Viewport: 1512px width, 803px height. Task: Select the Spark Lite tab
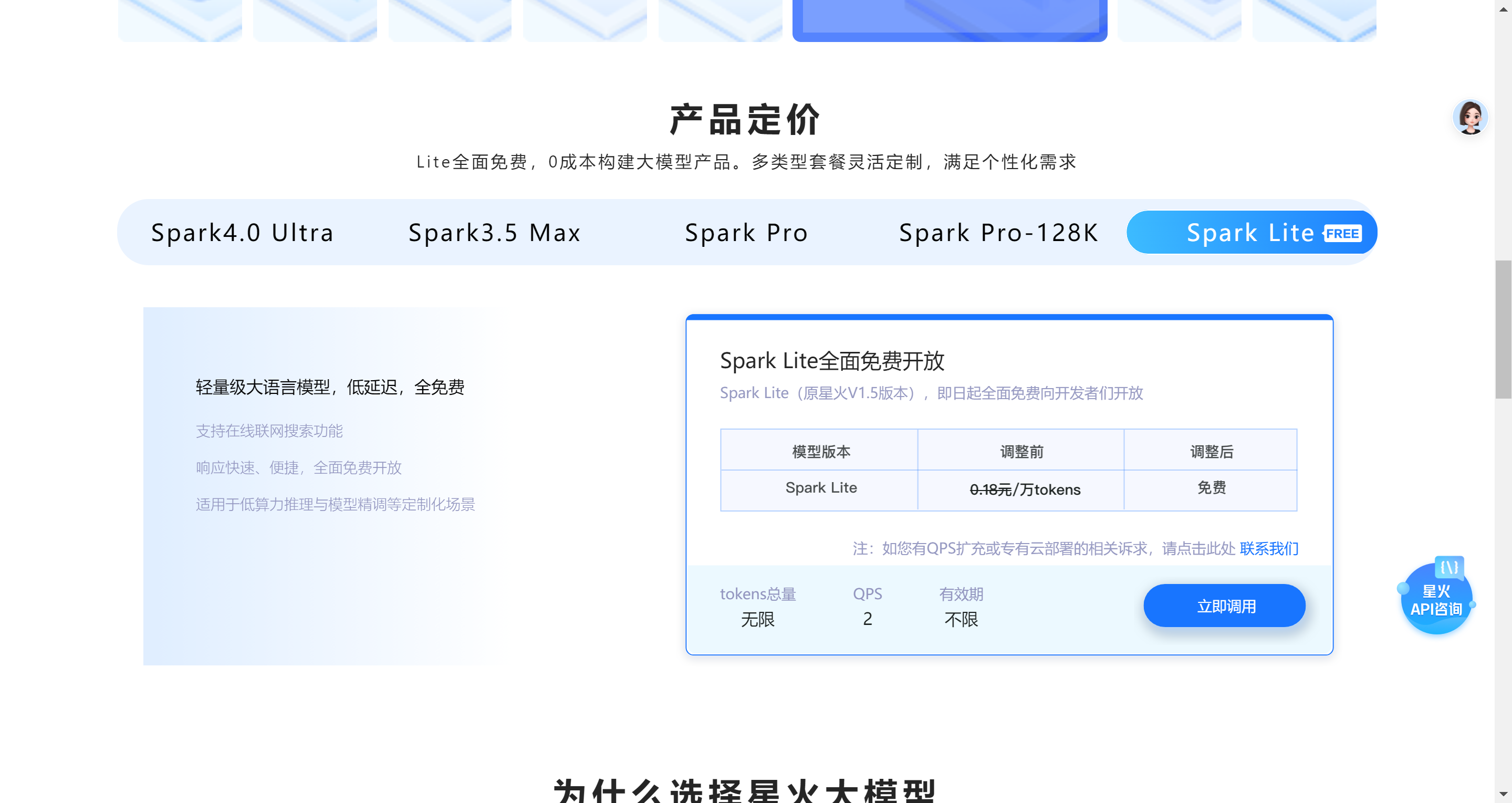click(1250, 233)
